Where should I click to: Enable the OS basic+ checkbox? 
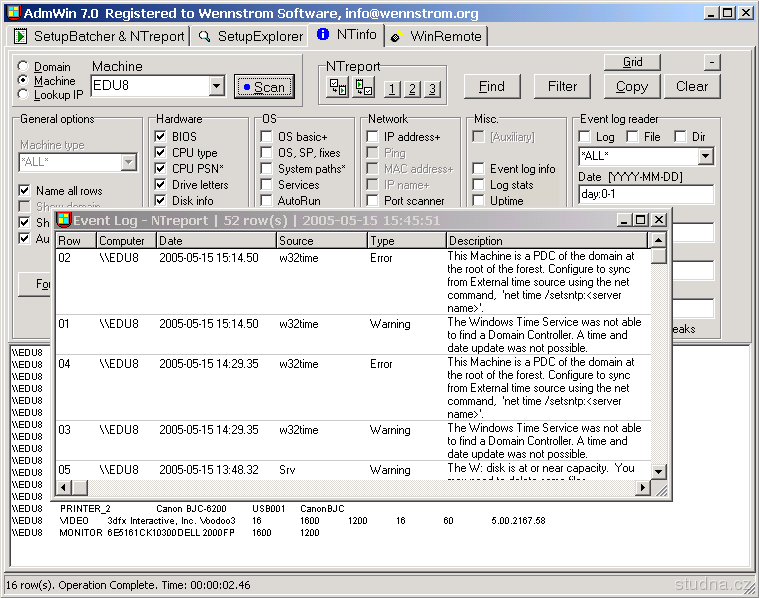266,137
